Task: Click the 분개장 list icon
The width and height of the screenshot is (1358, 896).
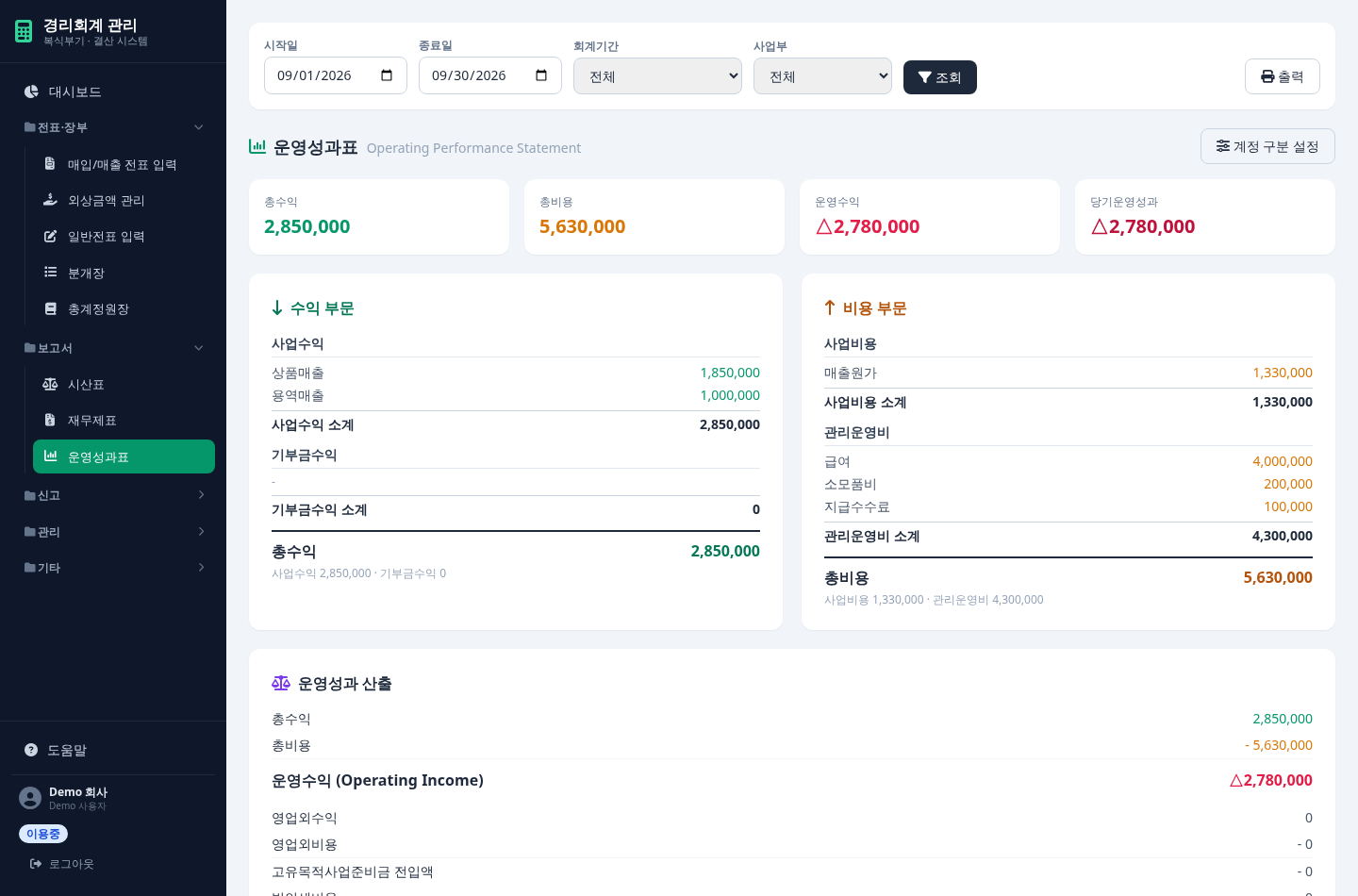Action: pos(51,273)
